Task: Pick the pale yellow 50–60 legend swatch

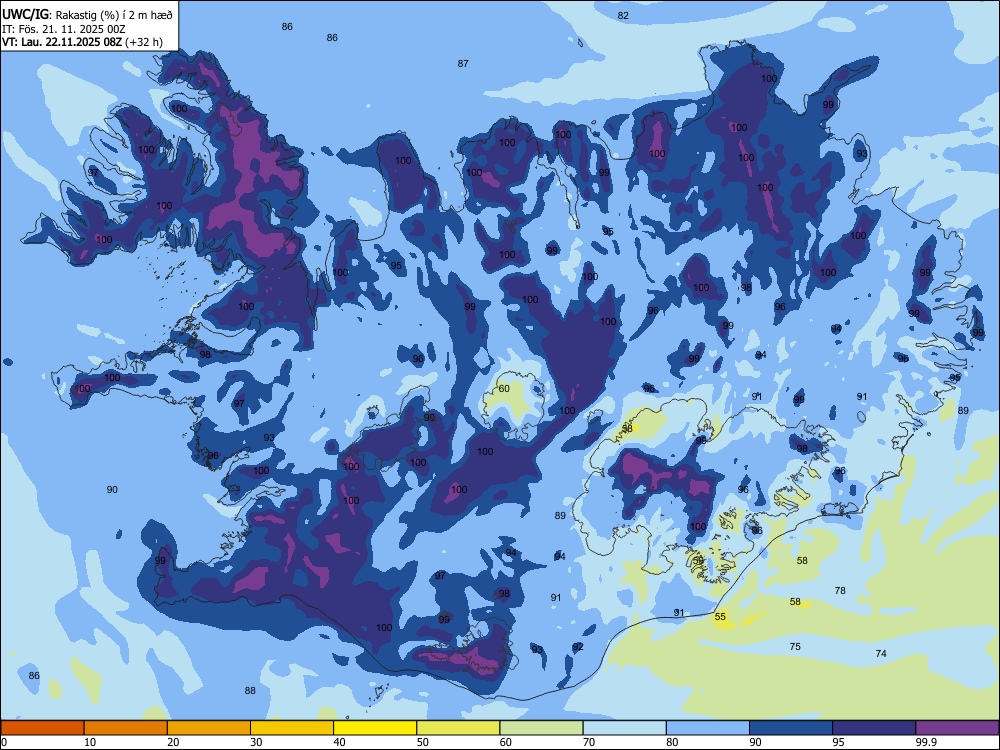Action: click(x=458, y=728)
